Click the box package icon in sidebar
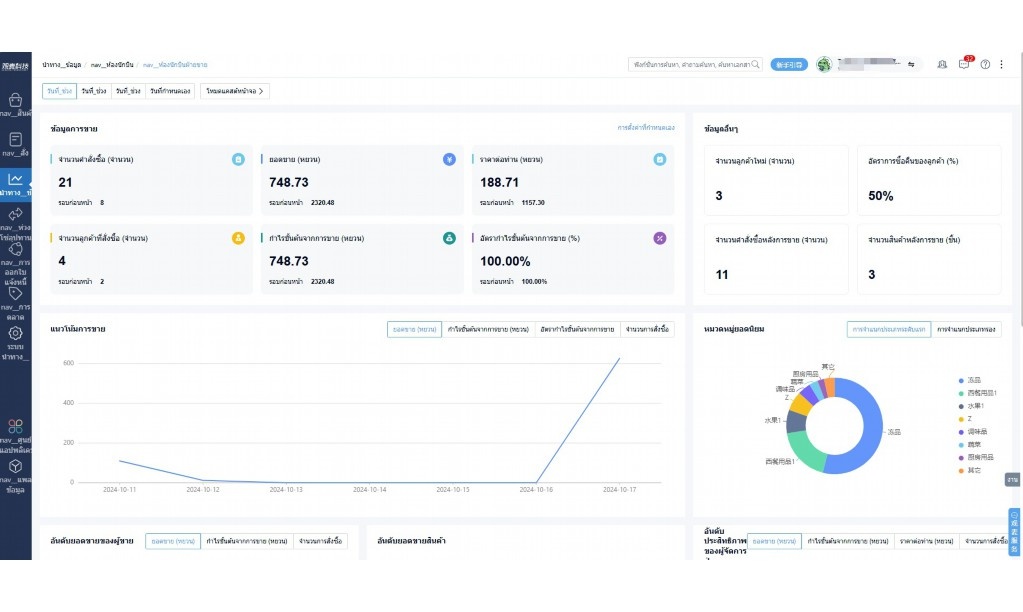1023x612 pixels. pos(15,466)
